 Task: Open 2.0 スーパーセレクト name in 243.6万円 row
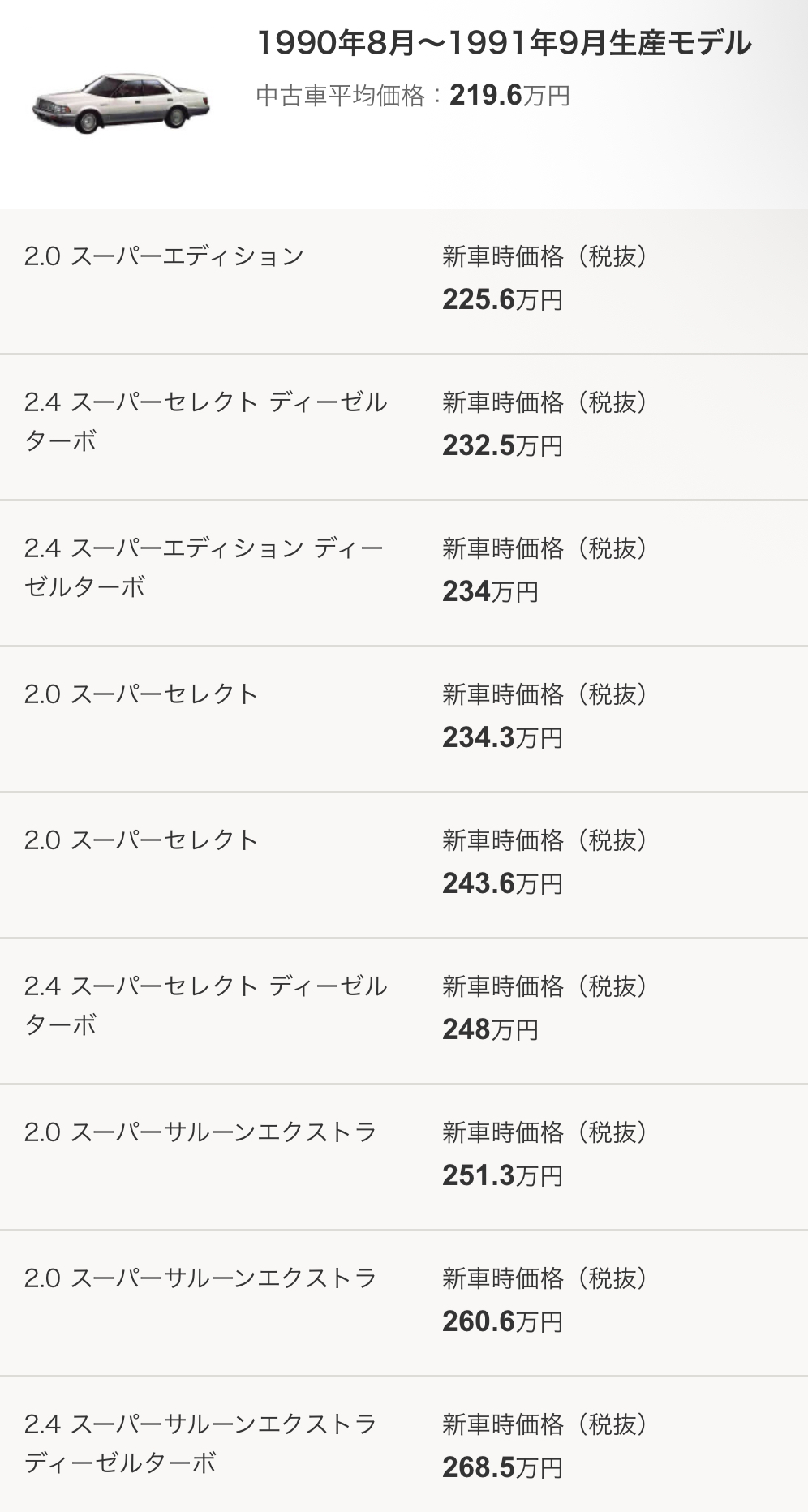point(141,840)
